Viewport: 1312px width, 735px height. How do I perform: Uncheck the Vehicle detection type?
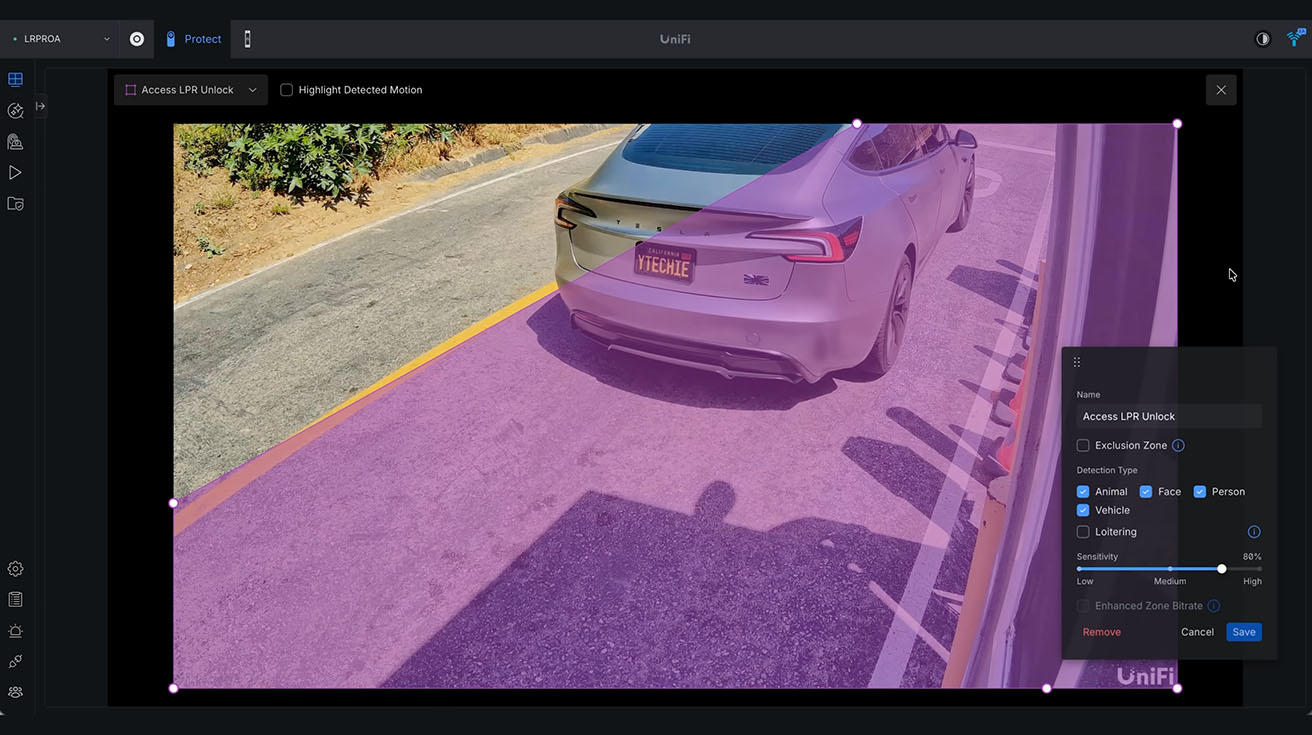tap(1083, 510)
